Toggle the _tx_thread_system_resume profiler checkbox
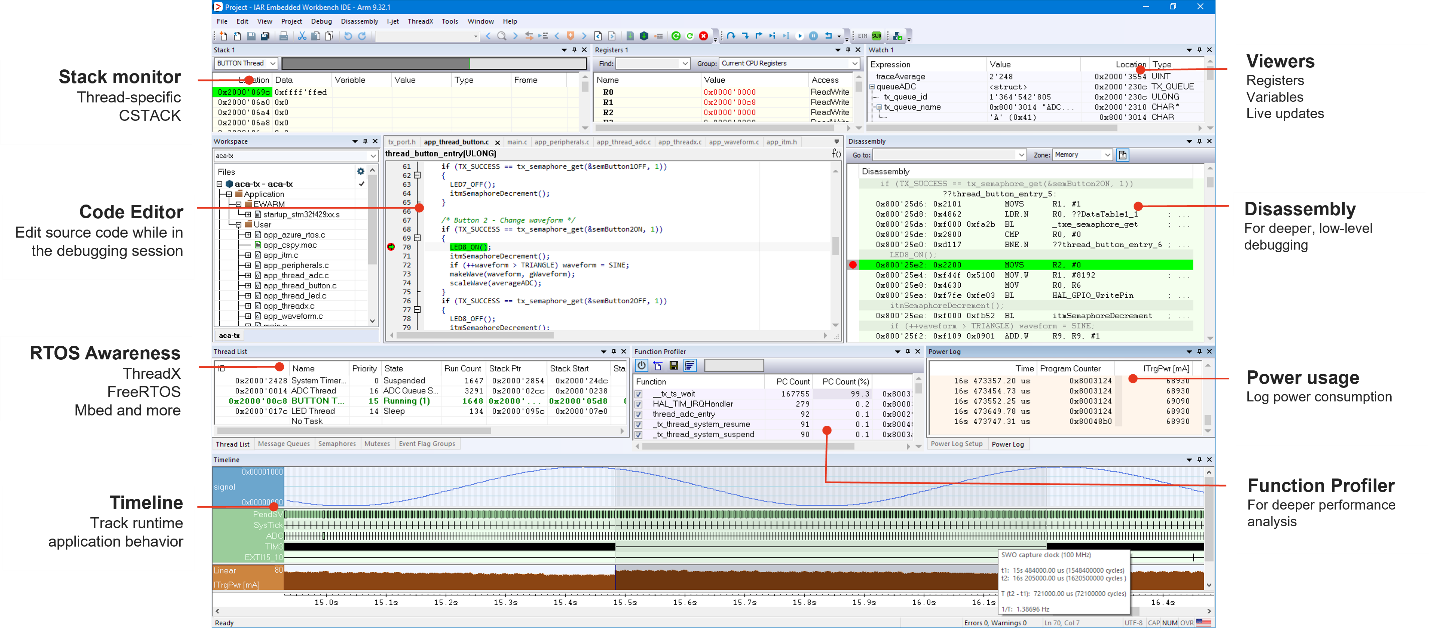 tap(639, 424)
